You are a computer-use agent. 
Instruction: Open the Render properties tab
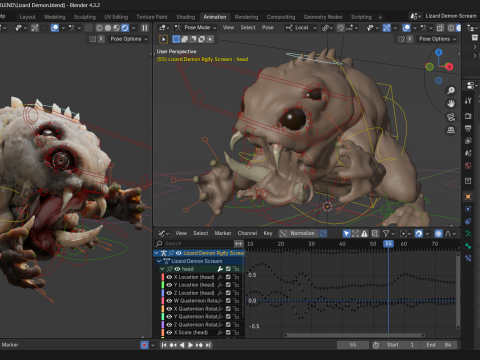click(x=468, y=116)
